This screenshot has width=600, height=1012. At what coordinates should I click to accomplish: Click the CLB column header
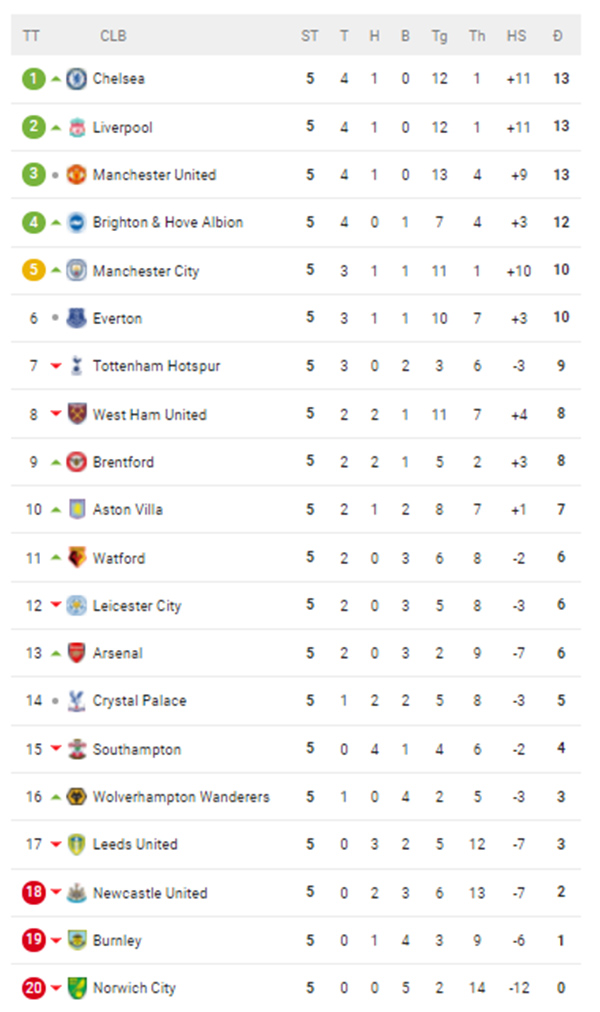pyautogui.click(x=113, y=36)
